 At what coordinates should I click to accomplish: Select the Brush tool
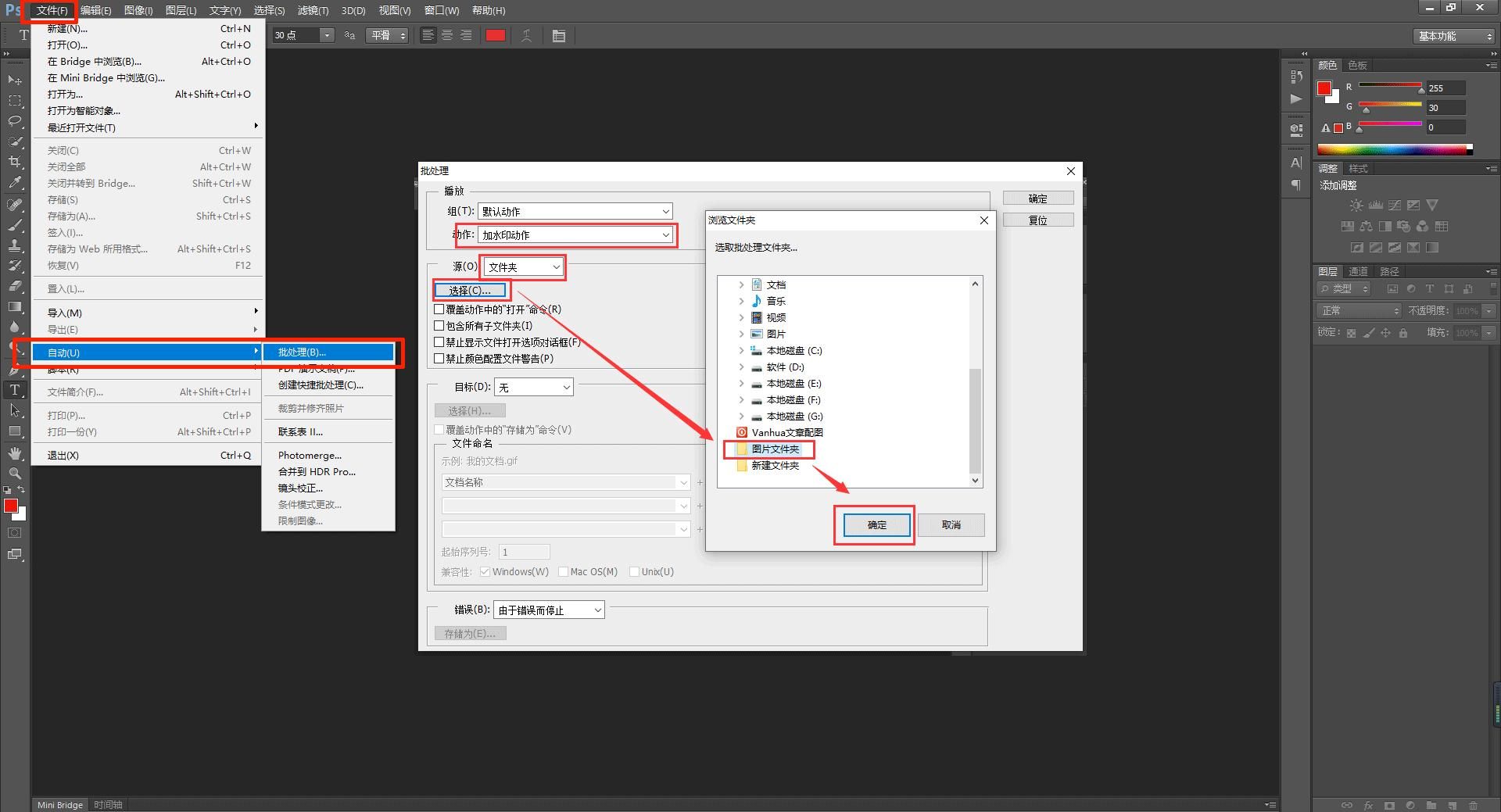coord(15,225)
